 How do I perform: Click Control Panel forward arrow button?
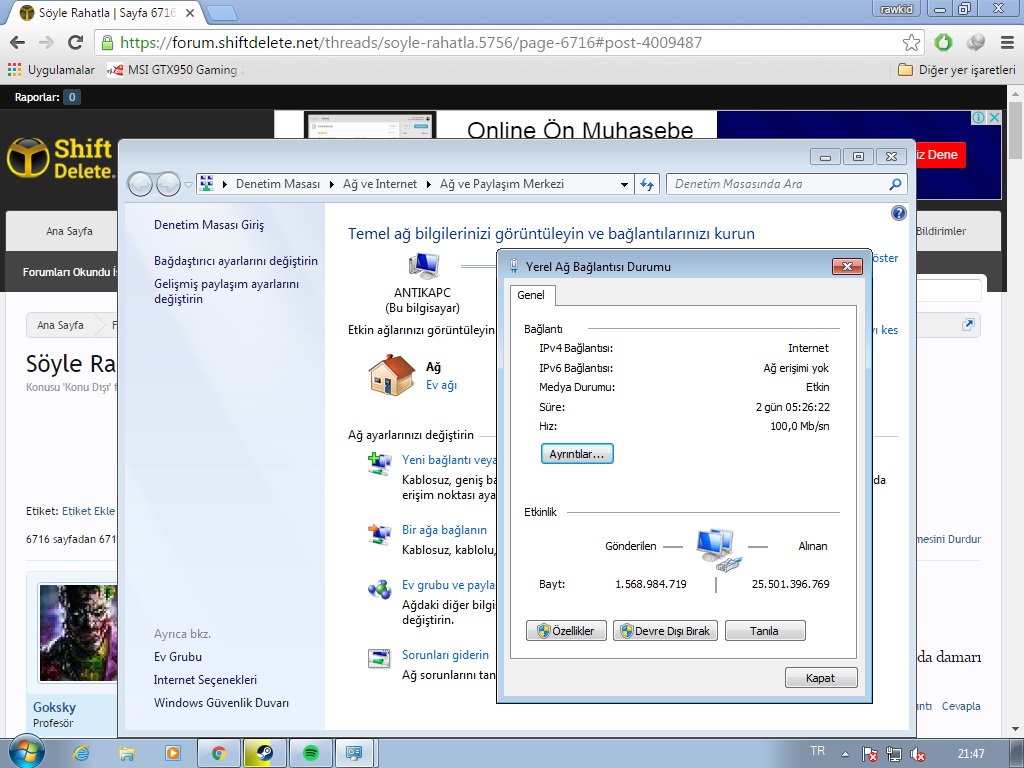click(x=168, y=184)
